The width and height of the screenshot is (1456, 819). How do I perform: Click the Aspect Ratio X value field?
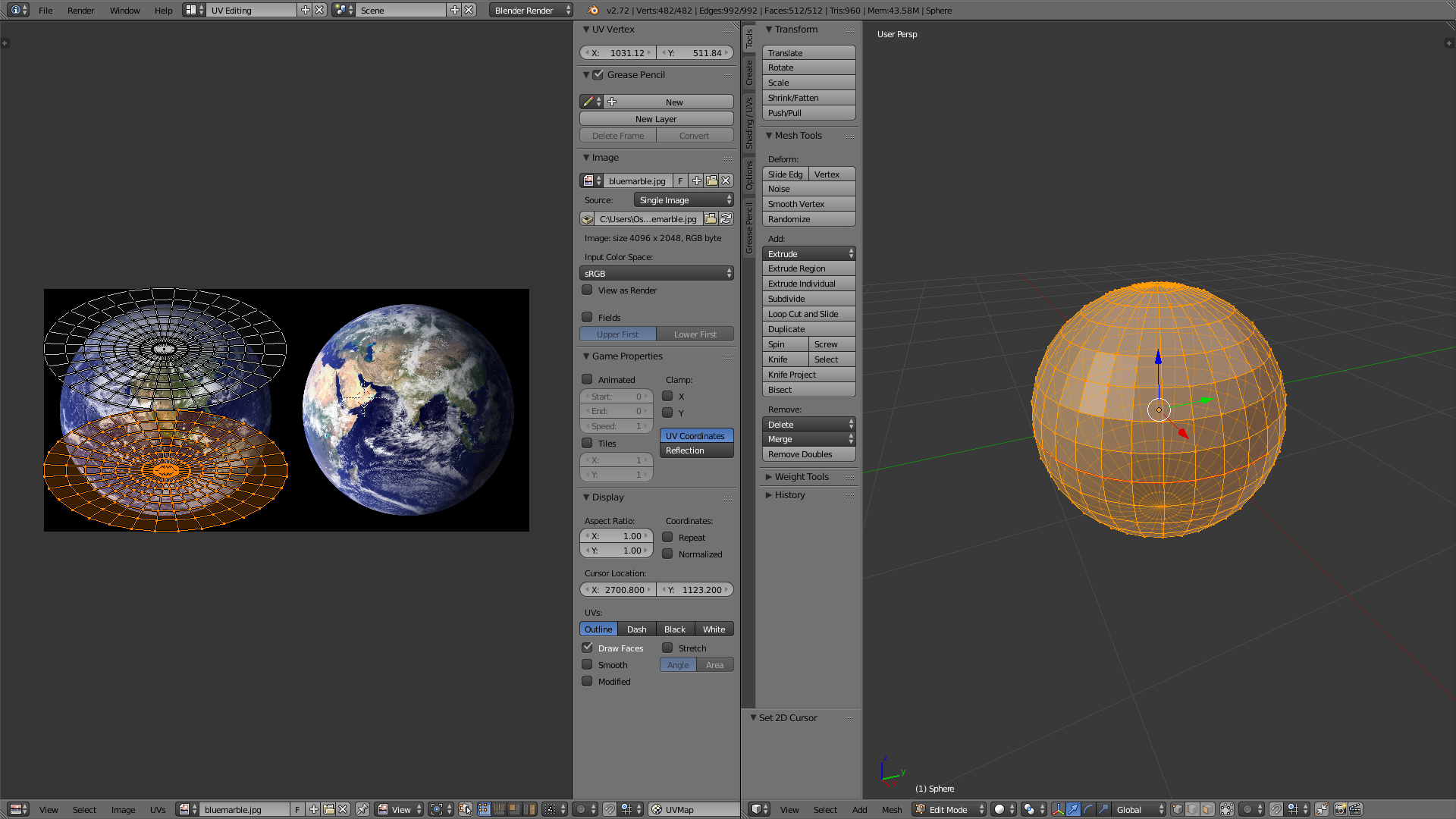tap(617, 535)
